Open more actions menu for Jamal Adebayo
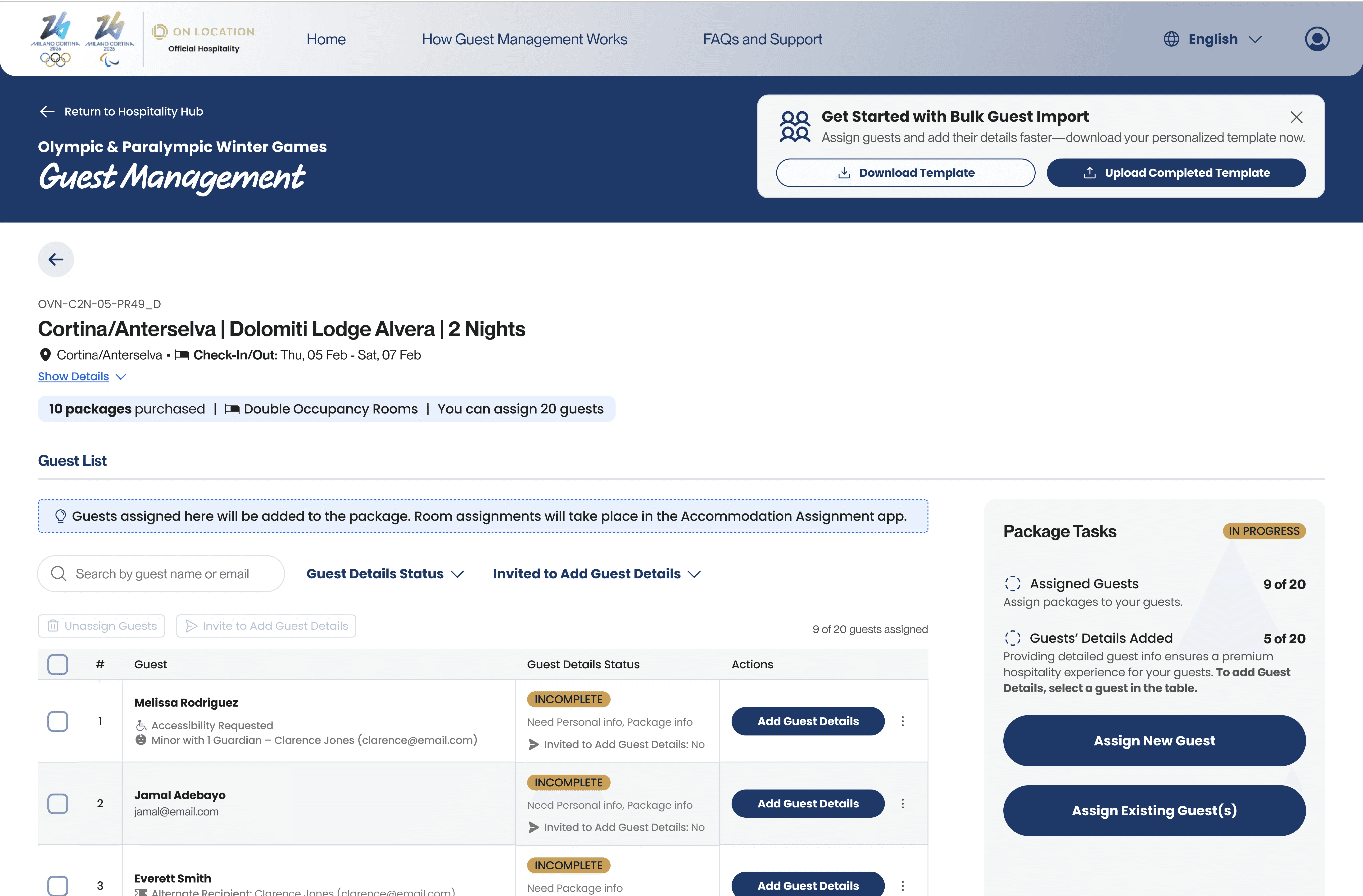1363x896 pixels. click(x=902, y=804)
